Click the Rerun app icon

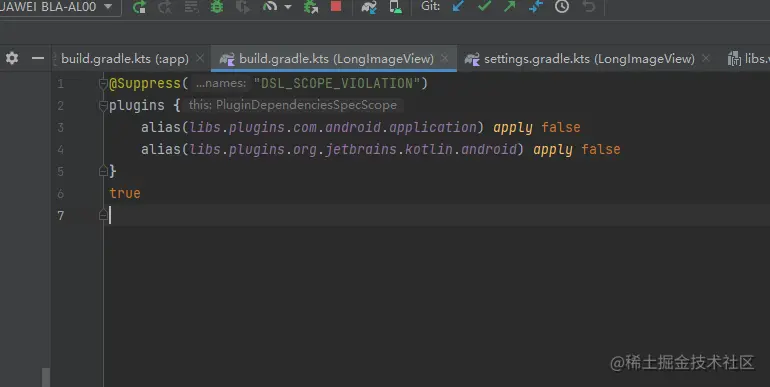(139, 6)
